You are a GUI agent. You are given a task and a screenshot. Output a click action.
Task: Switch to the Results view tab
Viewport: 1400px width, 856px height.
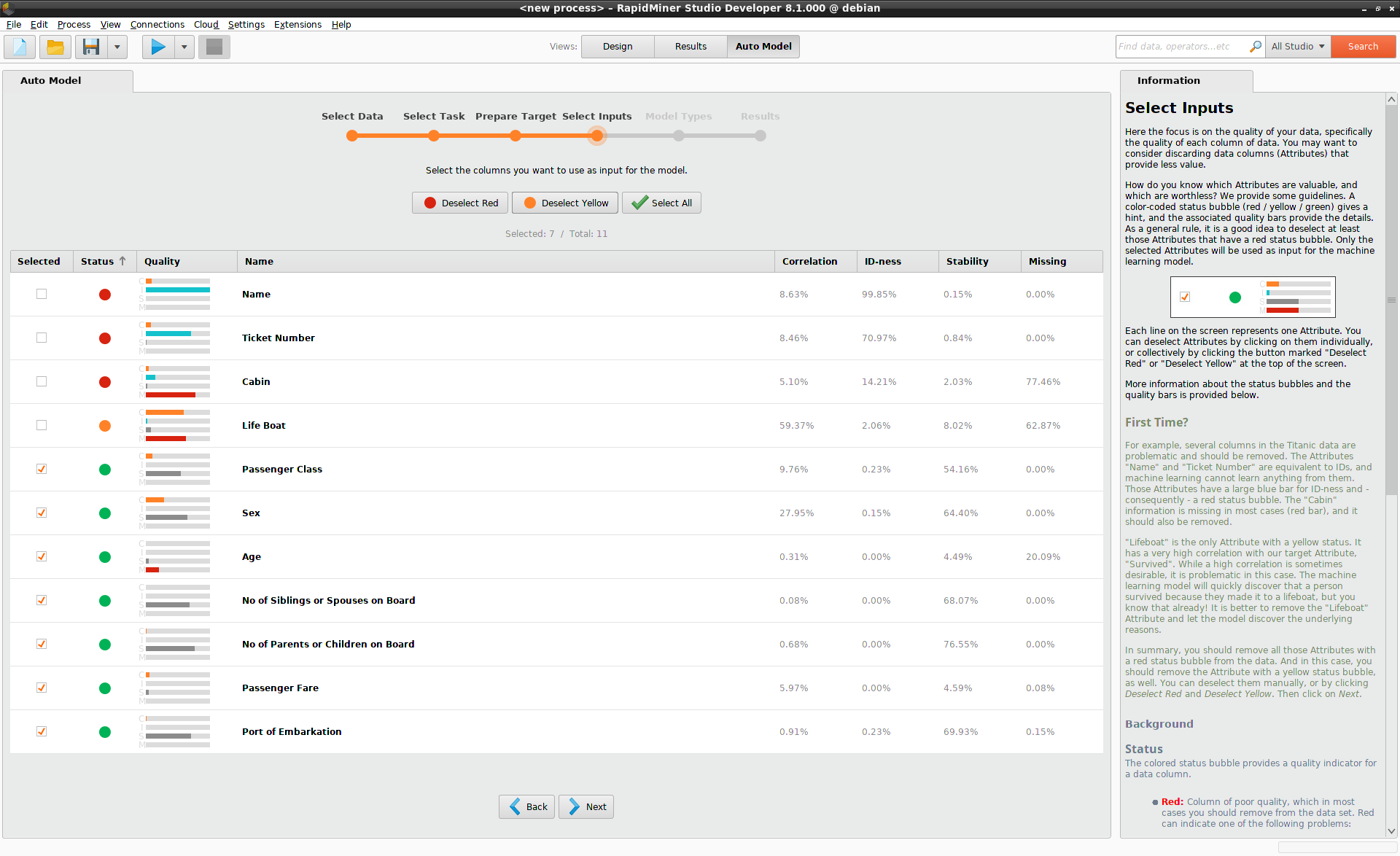pos(690,46)
